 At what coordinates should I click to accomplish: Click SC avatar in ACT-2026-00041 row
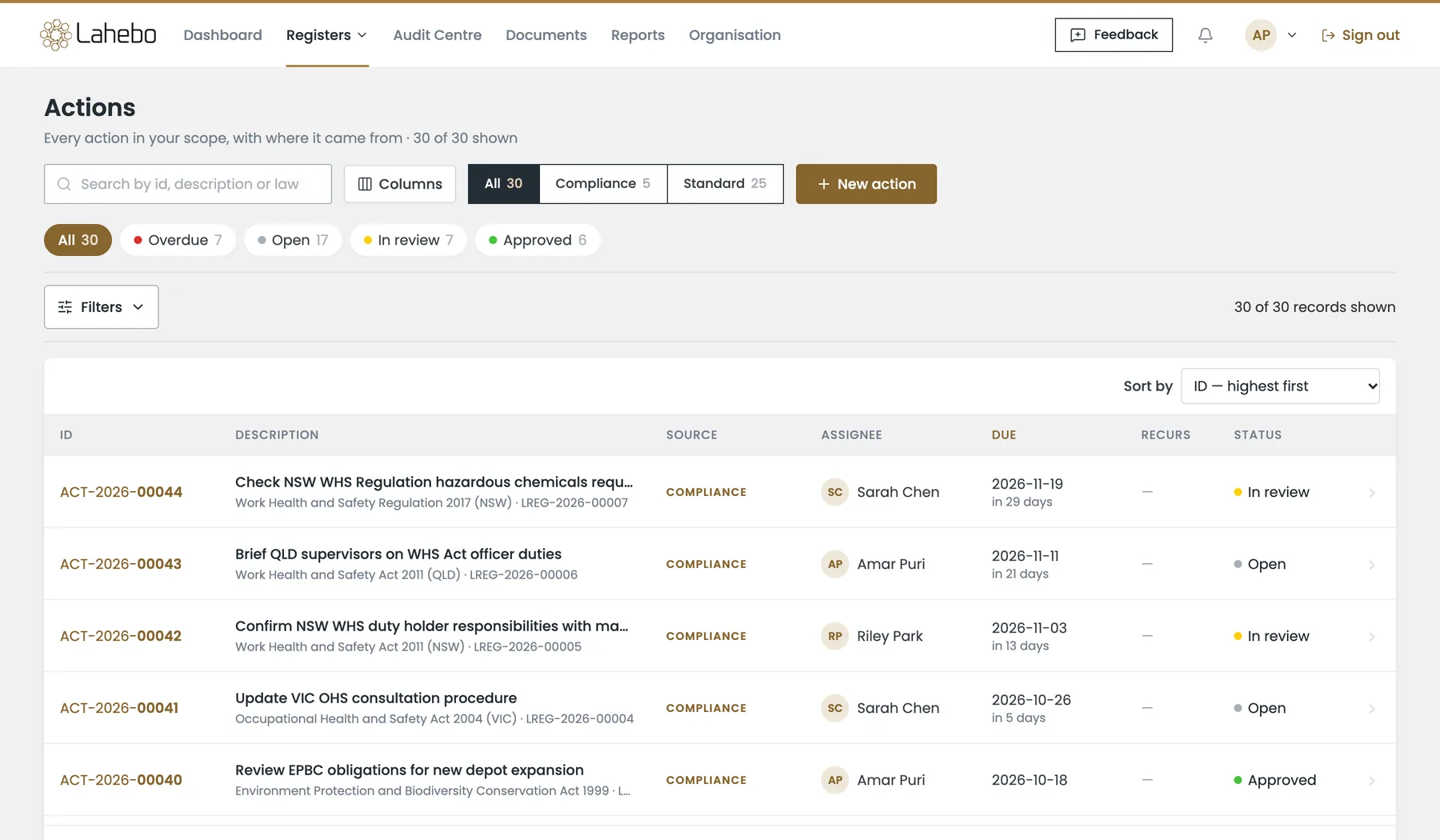[834, 708]
